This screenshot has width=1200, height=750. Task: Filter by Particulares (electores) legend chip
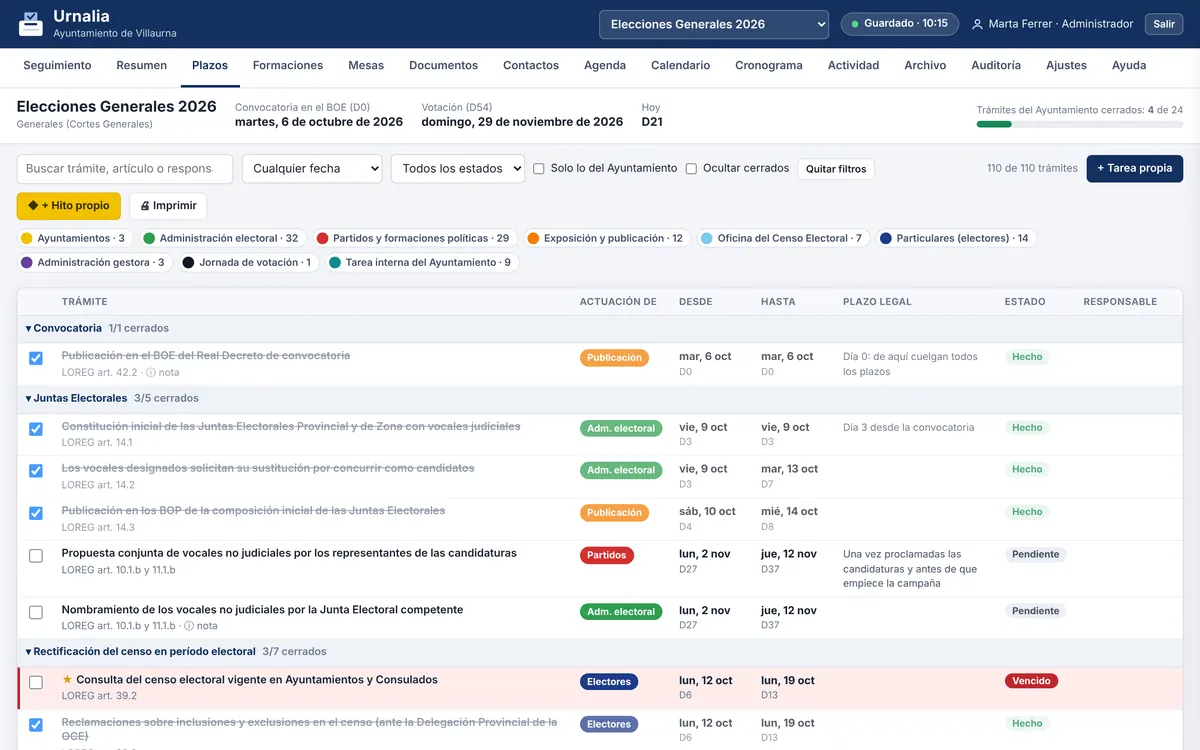point(955,239)
